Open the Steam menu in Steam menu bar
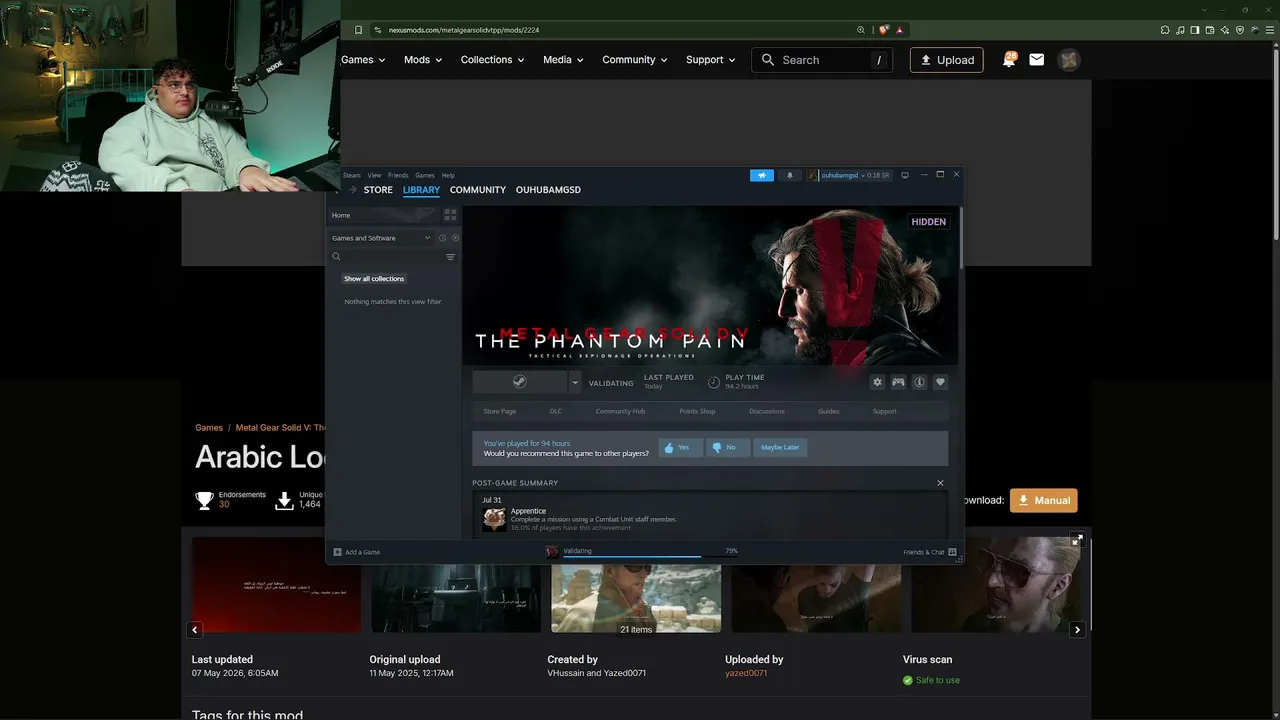Image resolution: width=1280 pixels, height=720 pixels. pos(352,175)
